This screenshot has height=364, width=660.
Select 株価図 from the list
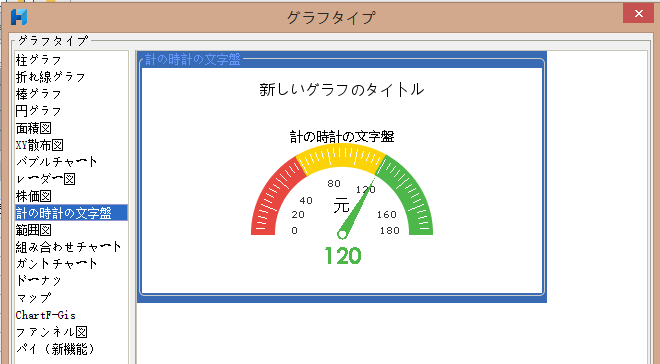coord(34,196)
